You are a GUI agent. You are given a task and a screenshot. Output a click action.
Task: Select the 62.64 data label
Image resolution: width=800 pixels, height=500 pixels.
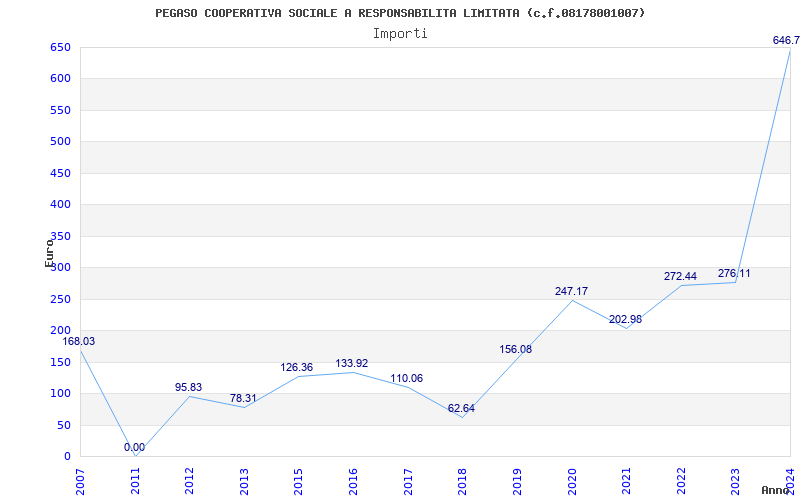click(x=461, y=408)
